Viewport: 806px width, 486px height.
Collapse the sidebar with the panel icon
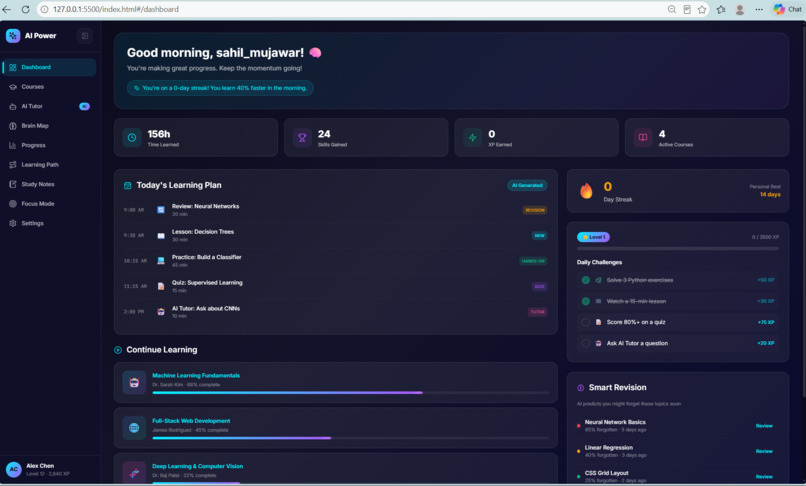pyautogui.click(x=85, y=36)
